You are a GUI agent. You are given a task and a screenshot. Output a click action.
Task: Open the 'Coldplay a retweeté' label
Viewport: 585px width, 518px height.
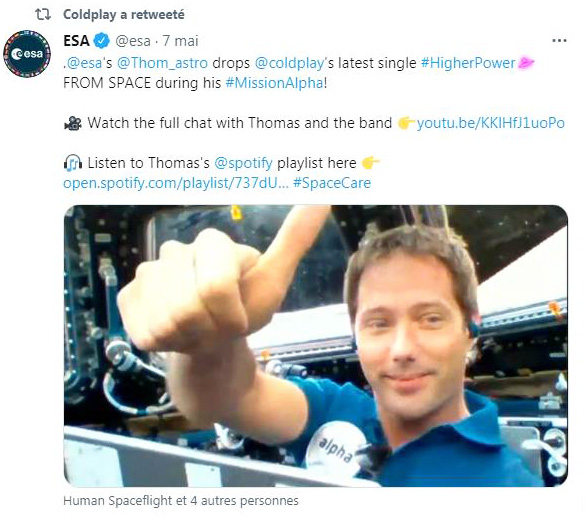tap(124, 15)
